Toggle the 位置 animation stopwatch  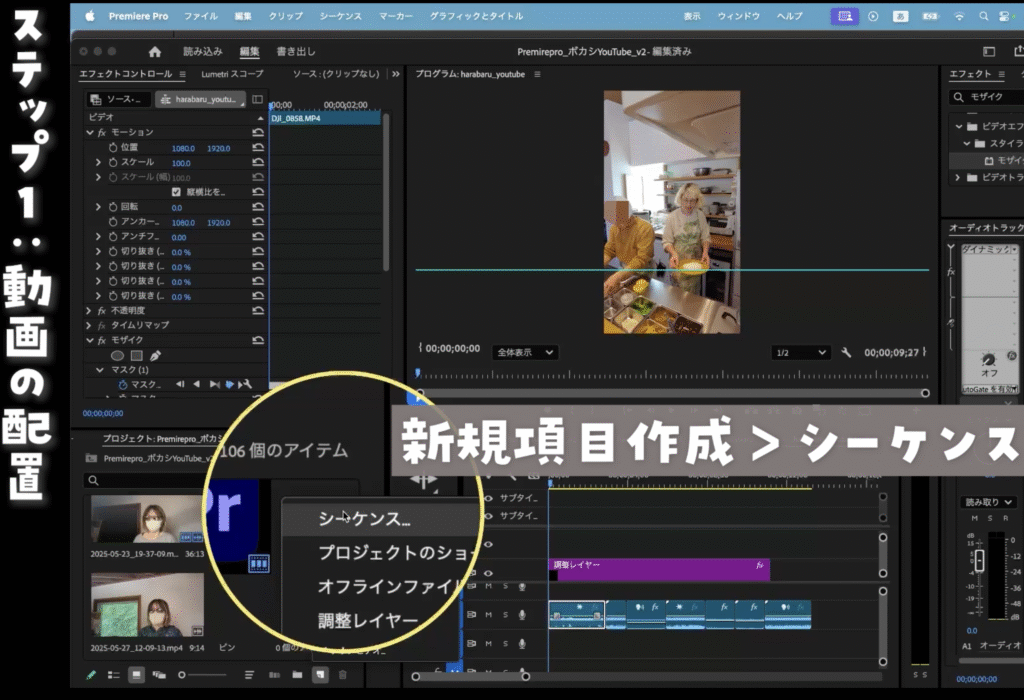[x=113, y=148]
